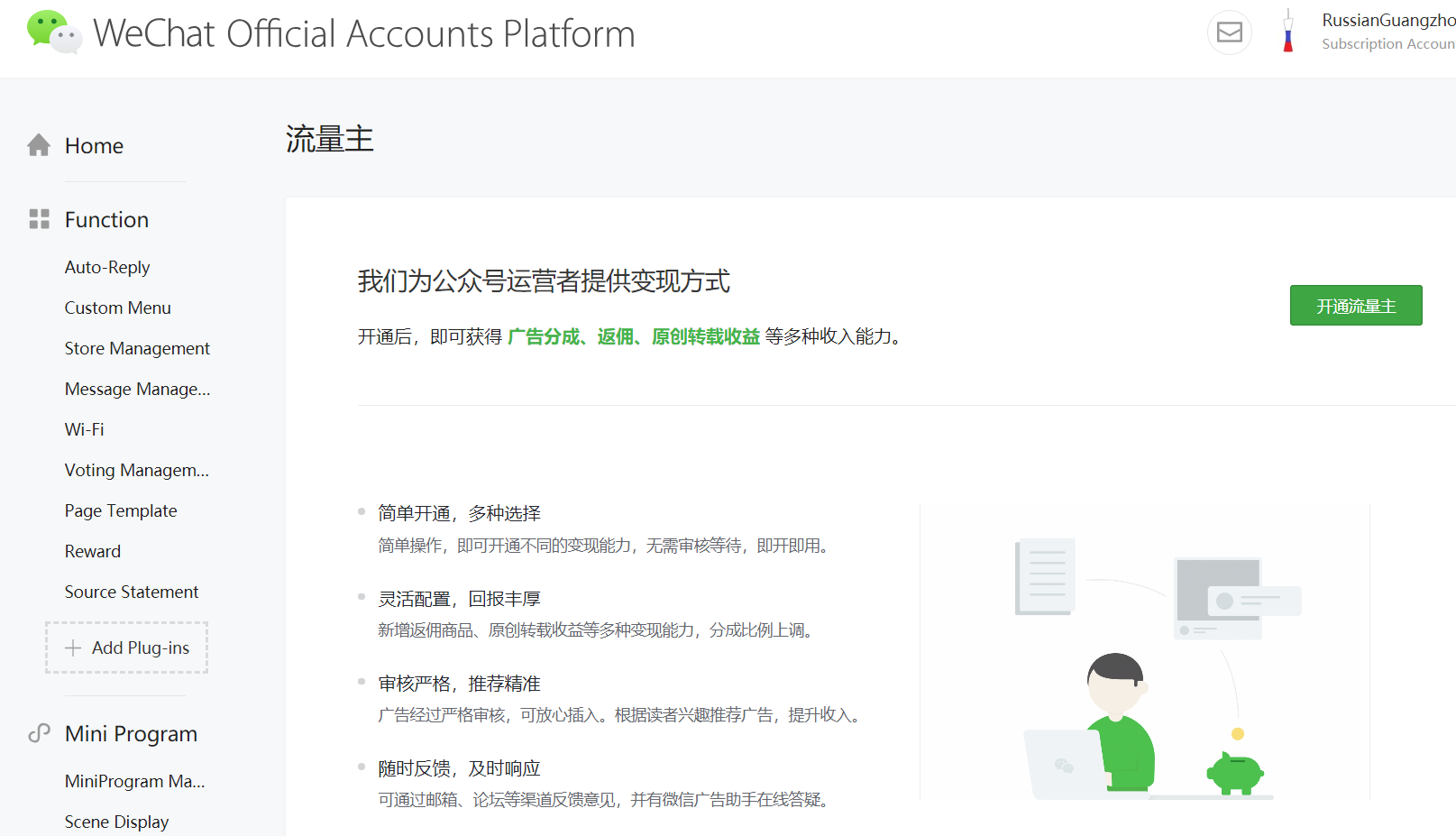This screenshot has height=836, width=1456.
Task: Click the 我们为公众号运营者提供变现方式 heading
Action: coord(544,281)
